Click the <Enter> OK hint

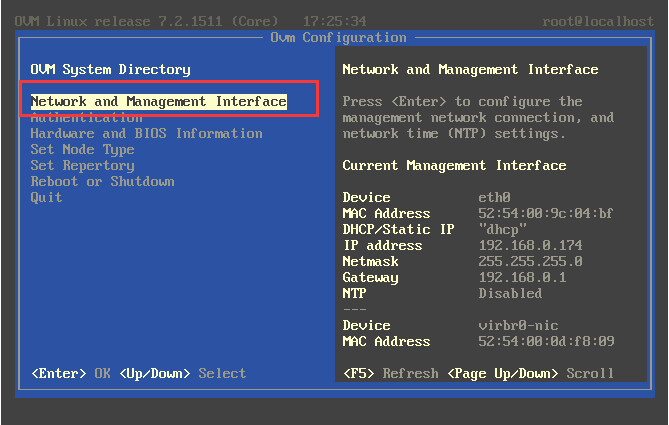(71, 373)
